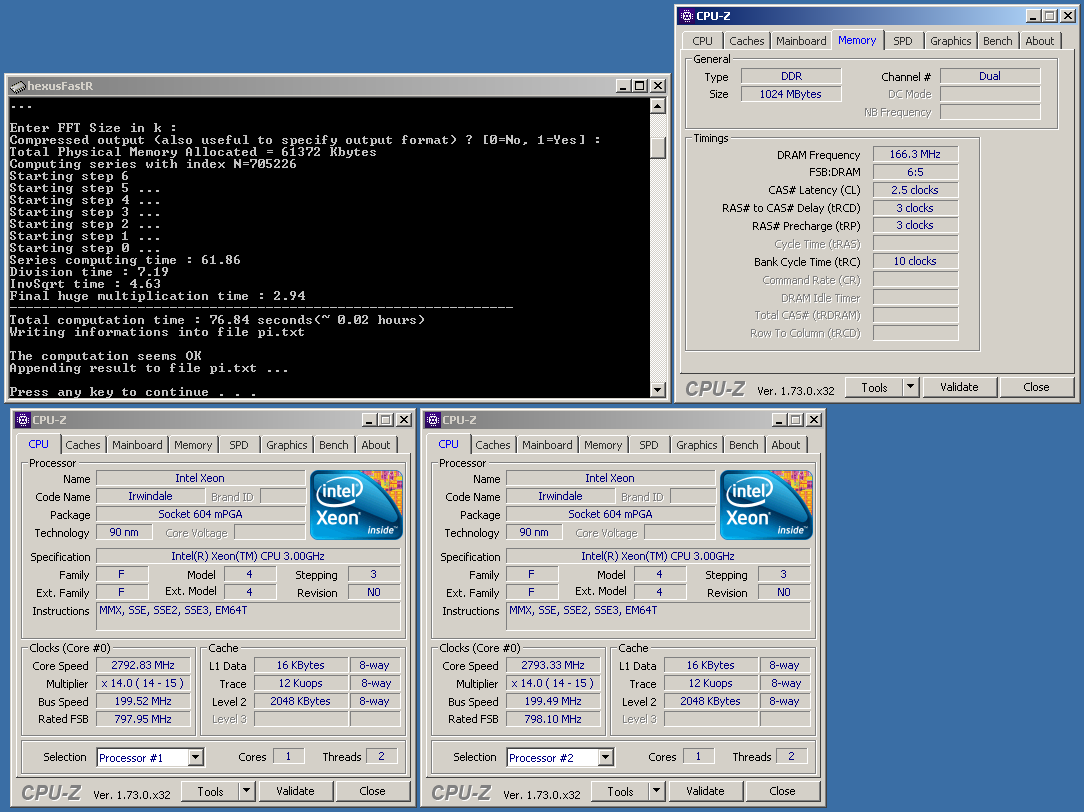Maximize the hexusFastR console window
The height and width of the screenshot is (812, 1084).
pos(640,86)
